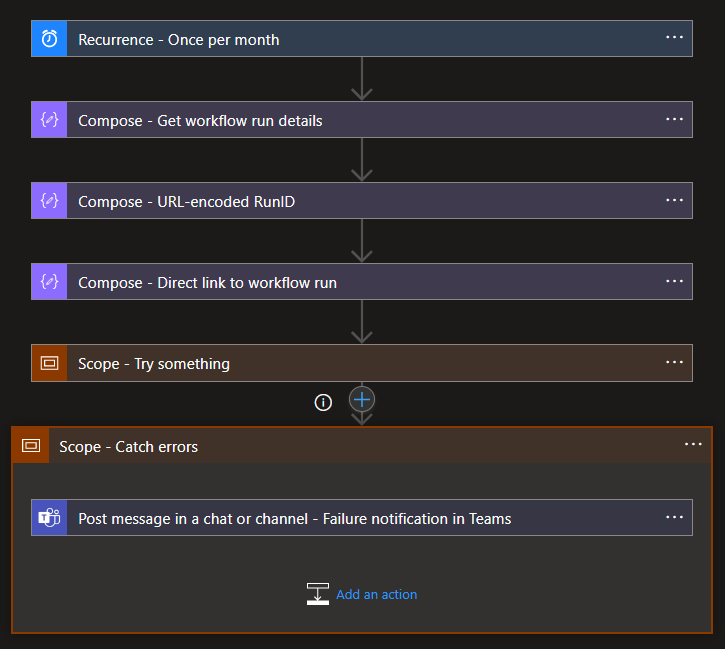
Task: Open the ellipsis menu for Get workflow run details
Action: click(674, 119)
